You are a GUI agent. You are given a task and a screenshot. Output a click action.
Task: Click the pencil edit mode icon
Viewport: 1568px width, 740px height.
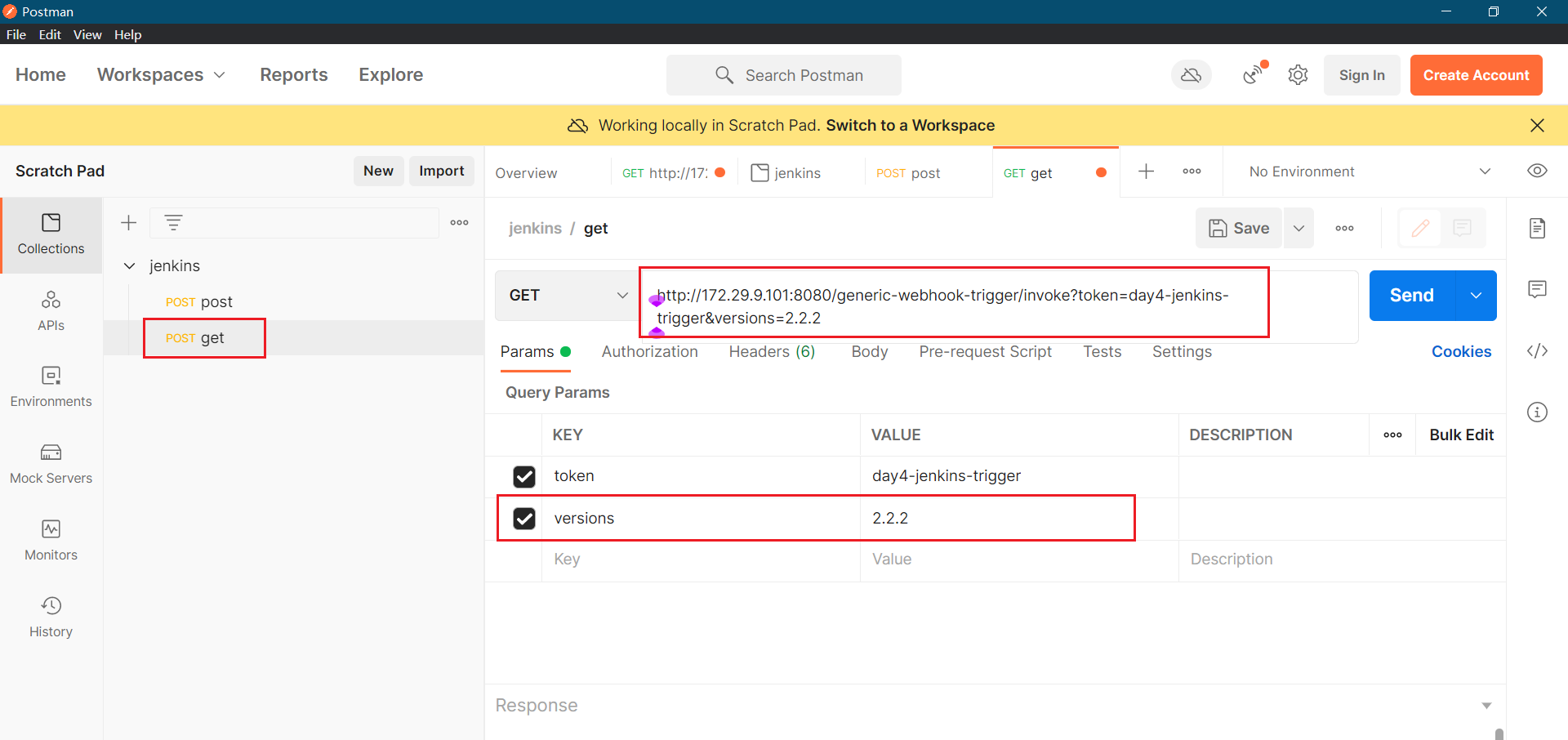(1420, 228)
